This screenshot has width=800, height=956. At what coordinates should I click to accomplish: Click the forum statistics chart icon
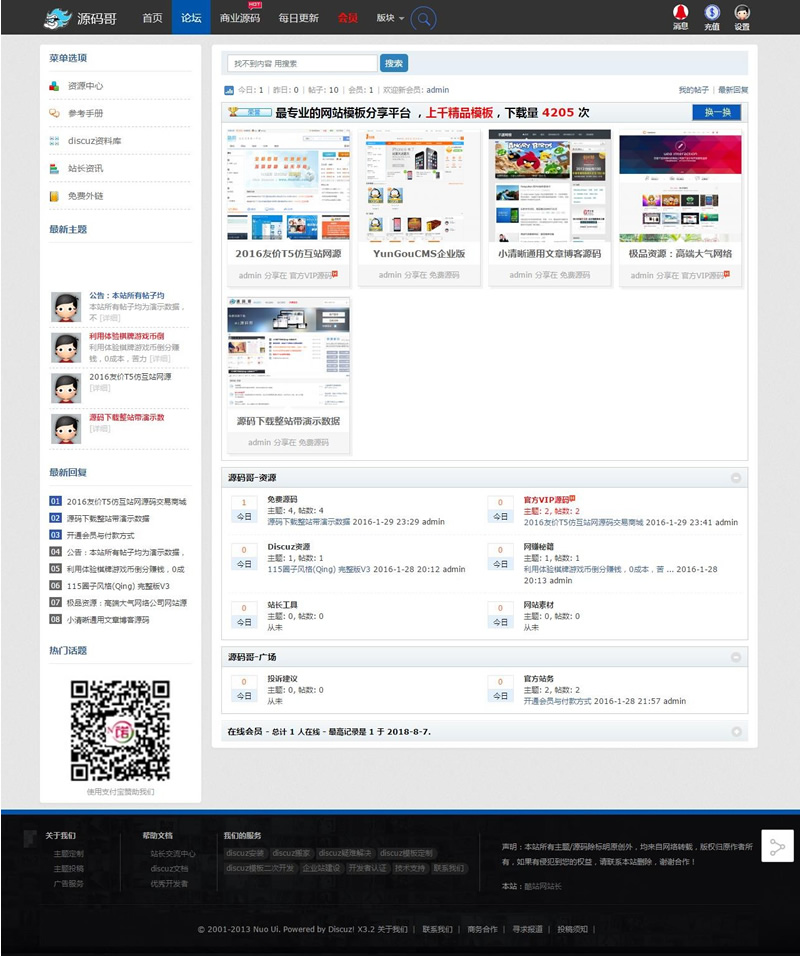[229, 90]
